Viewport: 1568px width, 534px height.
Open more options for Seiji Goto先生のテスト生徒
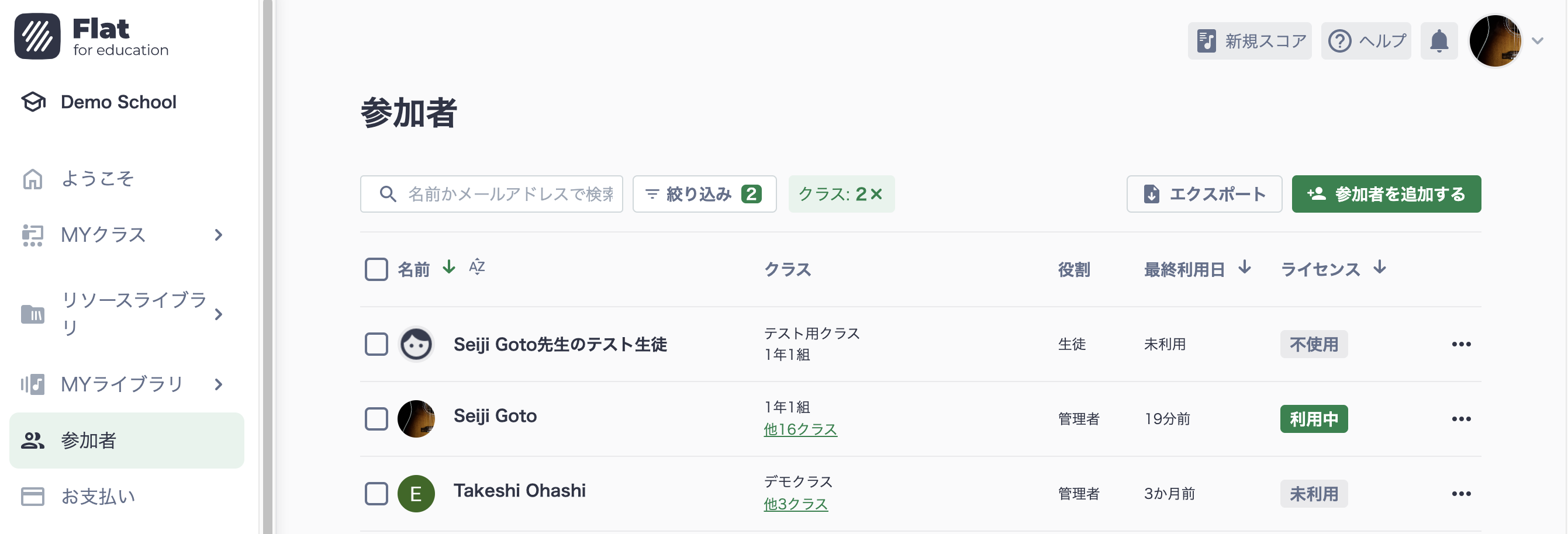(x=1461, y=344)
